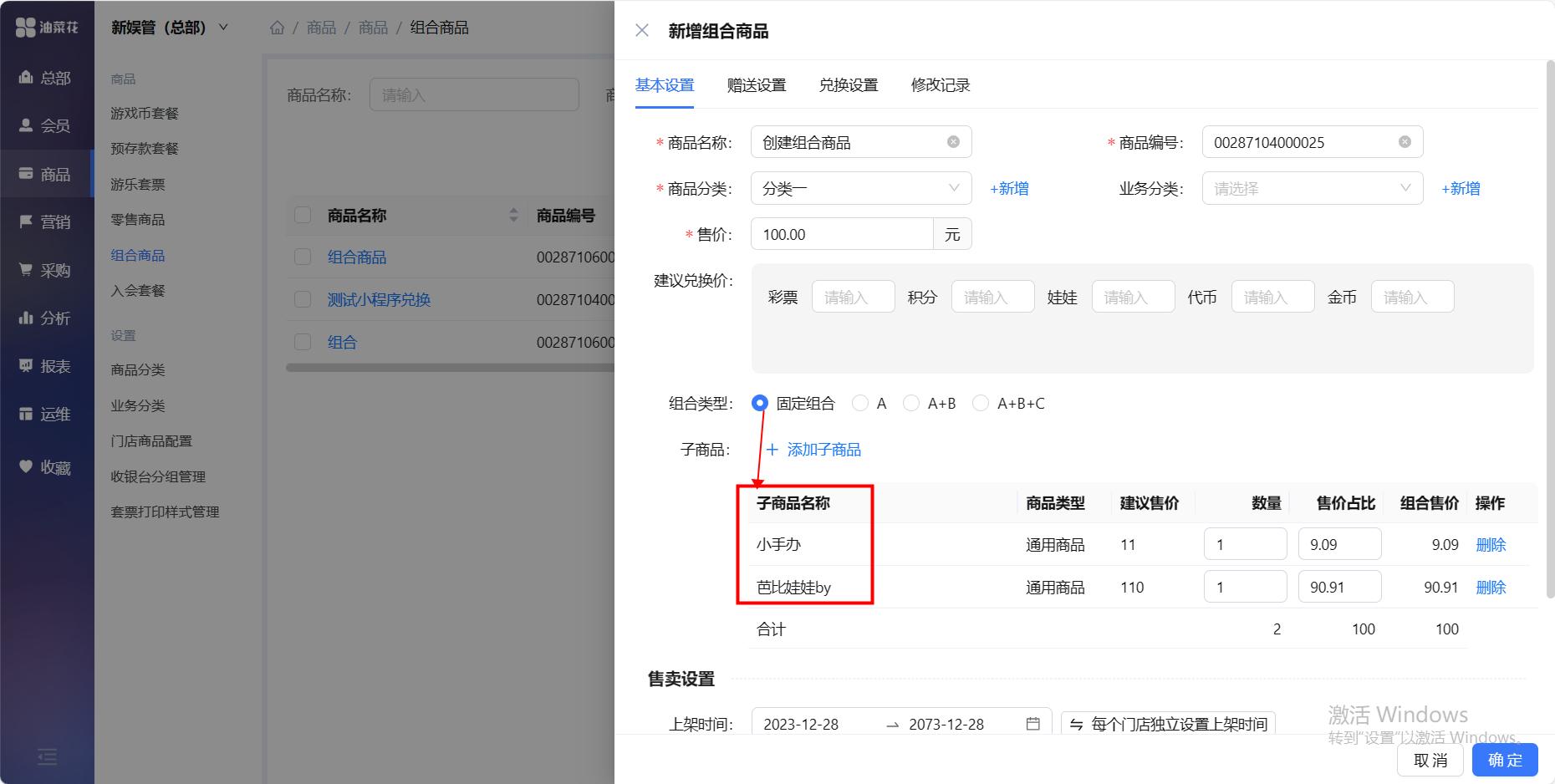The image size is (1555, 784).
Task: Open 收银台分组管理 menu item
Action: tap(158, 476)
